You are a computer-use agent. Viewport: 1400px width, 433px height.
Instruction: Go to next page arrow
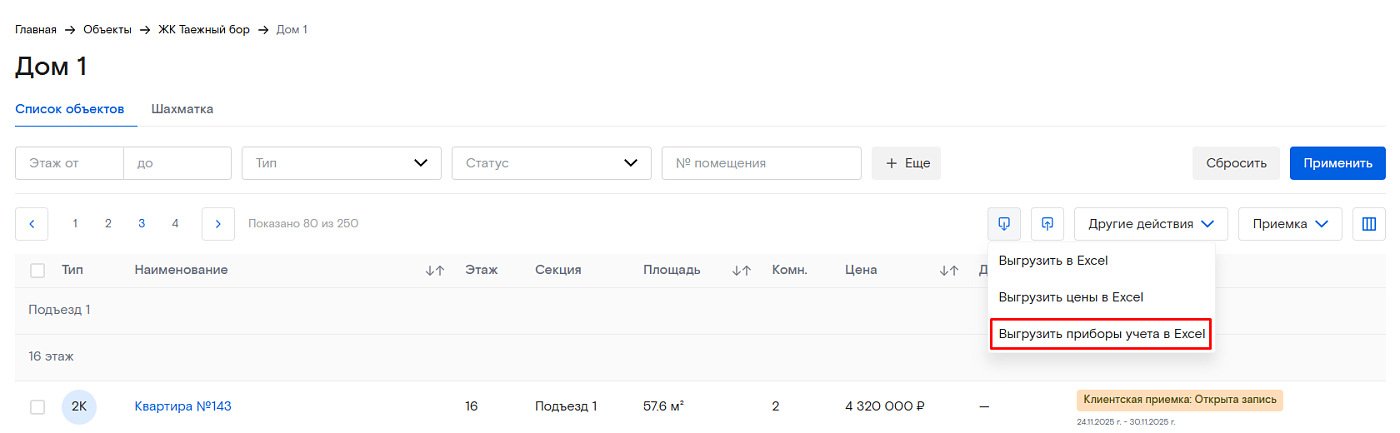click(x=218, y=224)
